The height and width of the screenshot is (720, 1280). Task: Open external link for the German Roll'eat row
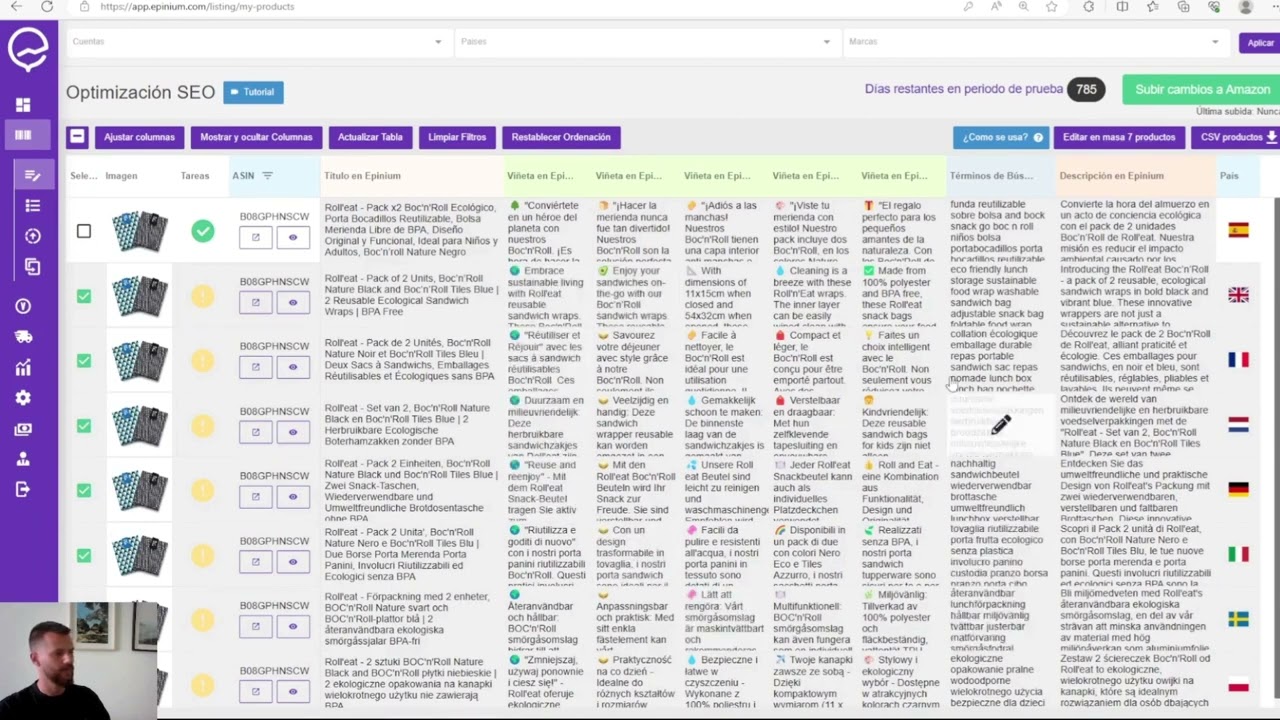point(255,497)
